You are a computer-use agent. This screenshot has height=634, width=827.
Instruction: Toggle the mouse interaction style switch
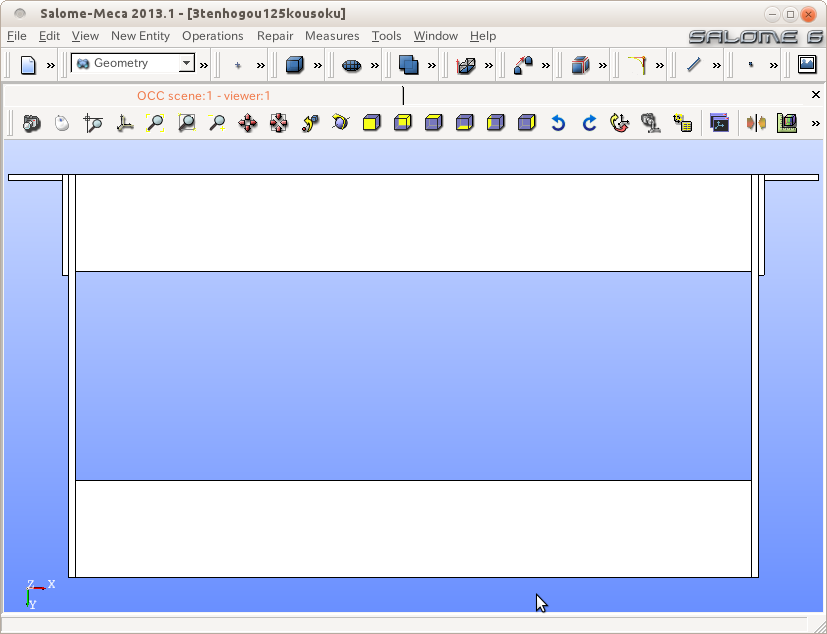[x=62, y=123]
